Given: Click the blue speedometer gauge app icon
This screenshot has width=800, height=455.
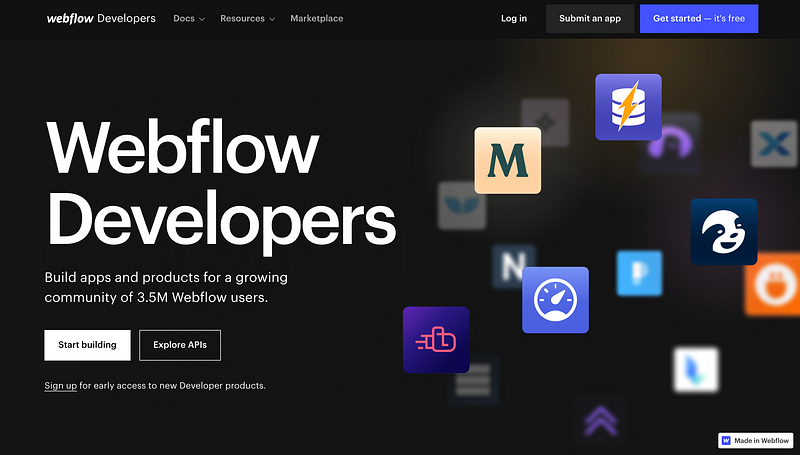Looking at the screenshot, I should tap(555, 300).
